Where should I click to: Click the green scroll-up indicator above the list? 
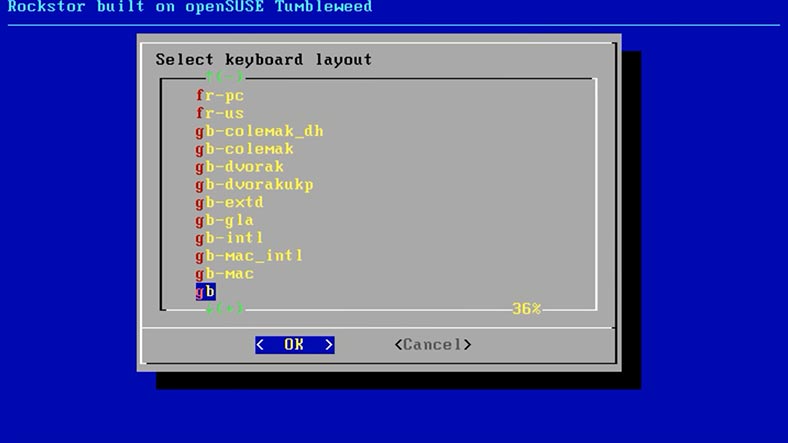(x=225, y=77)
